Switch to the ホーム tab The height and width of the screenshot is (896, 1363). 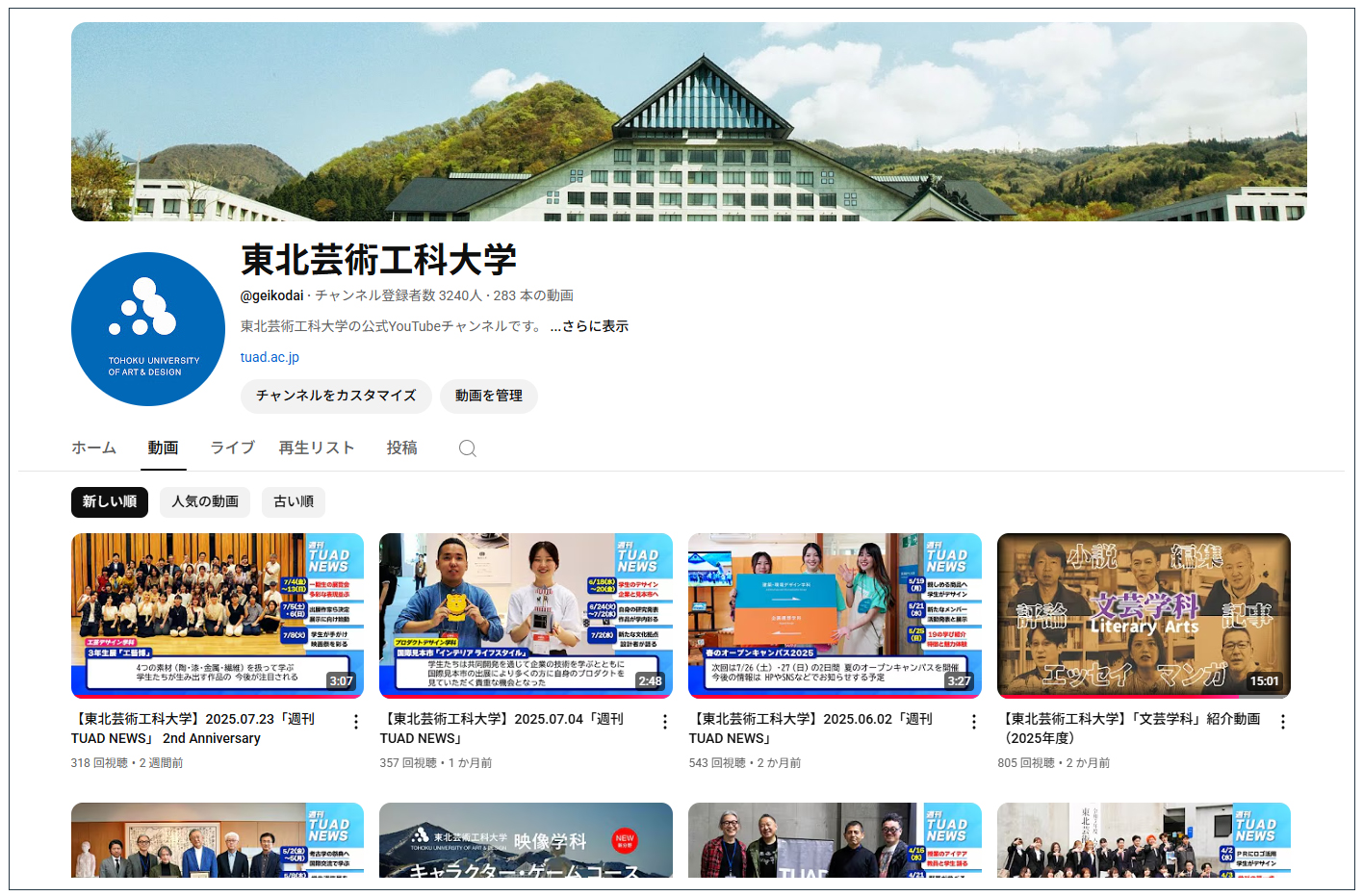[94, 448]
